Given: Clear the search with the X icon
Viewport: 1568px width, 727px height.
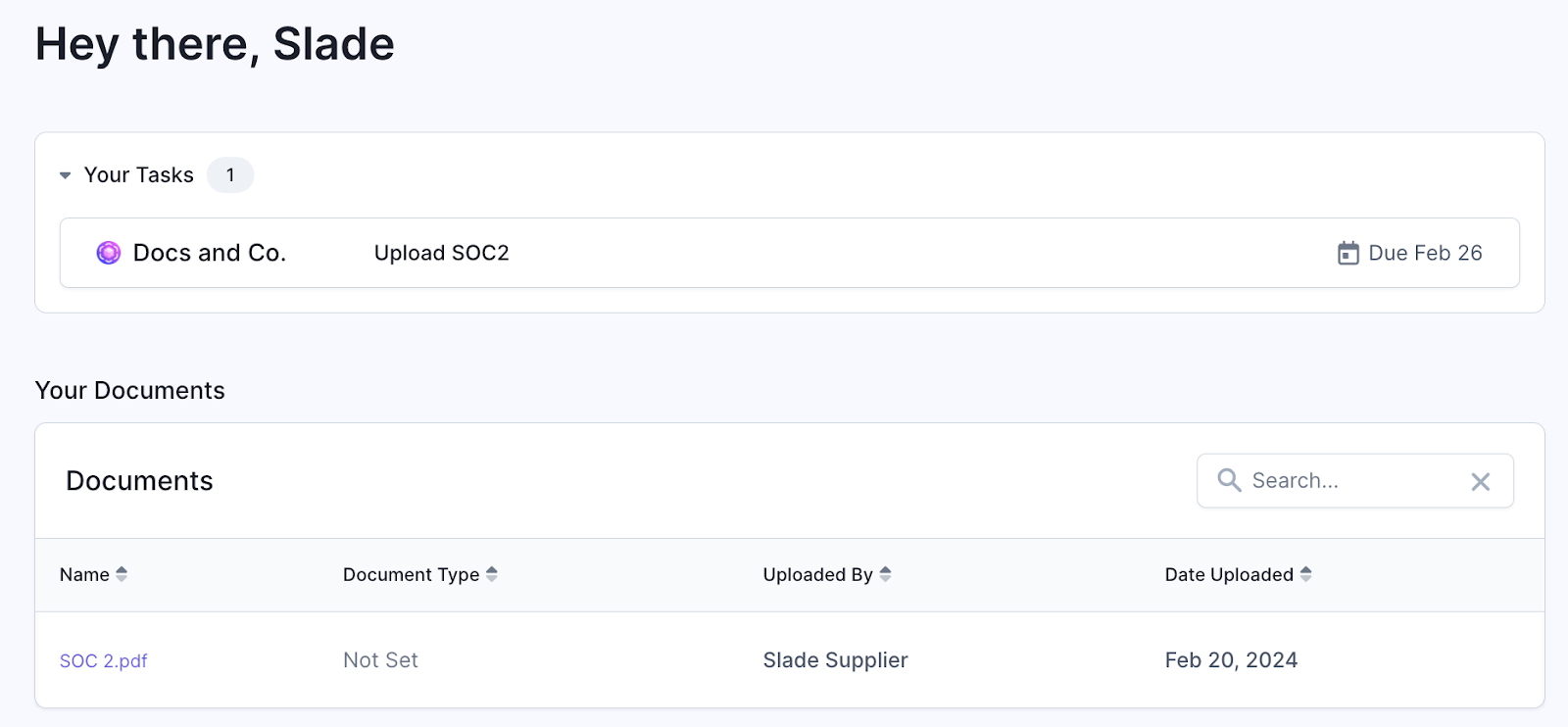Looking at the screenshot, I should (1481, 481).
